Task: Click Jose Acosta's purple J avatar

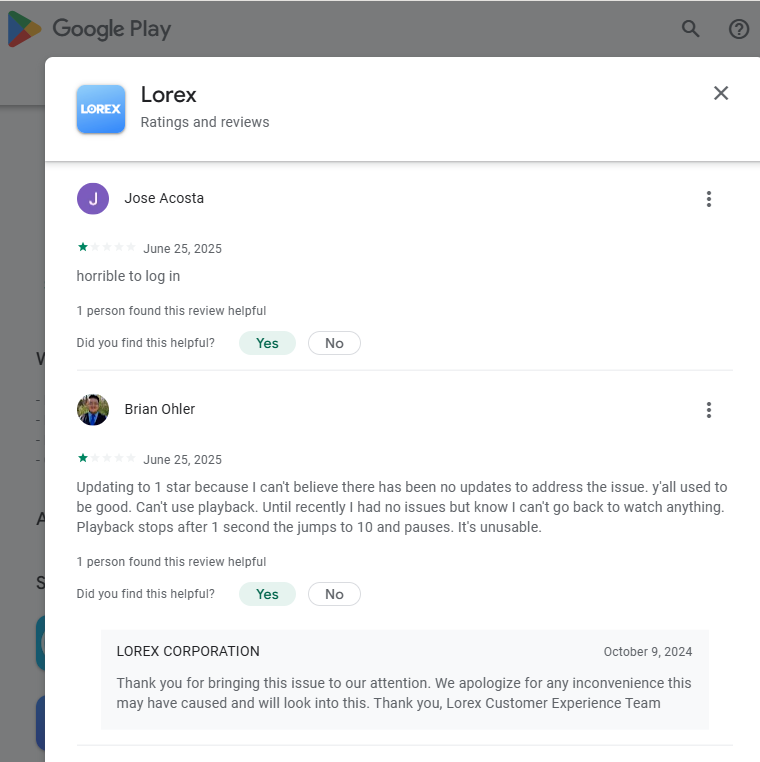Action: (93, 199)
